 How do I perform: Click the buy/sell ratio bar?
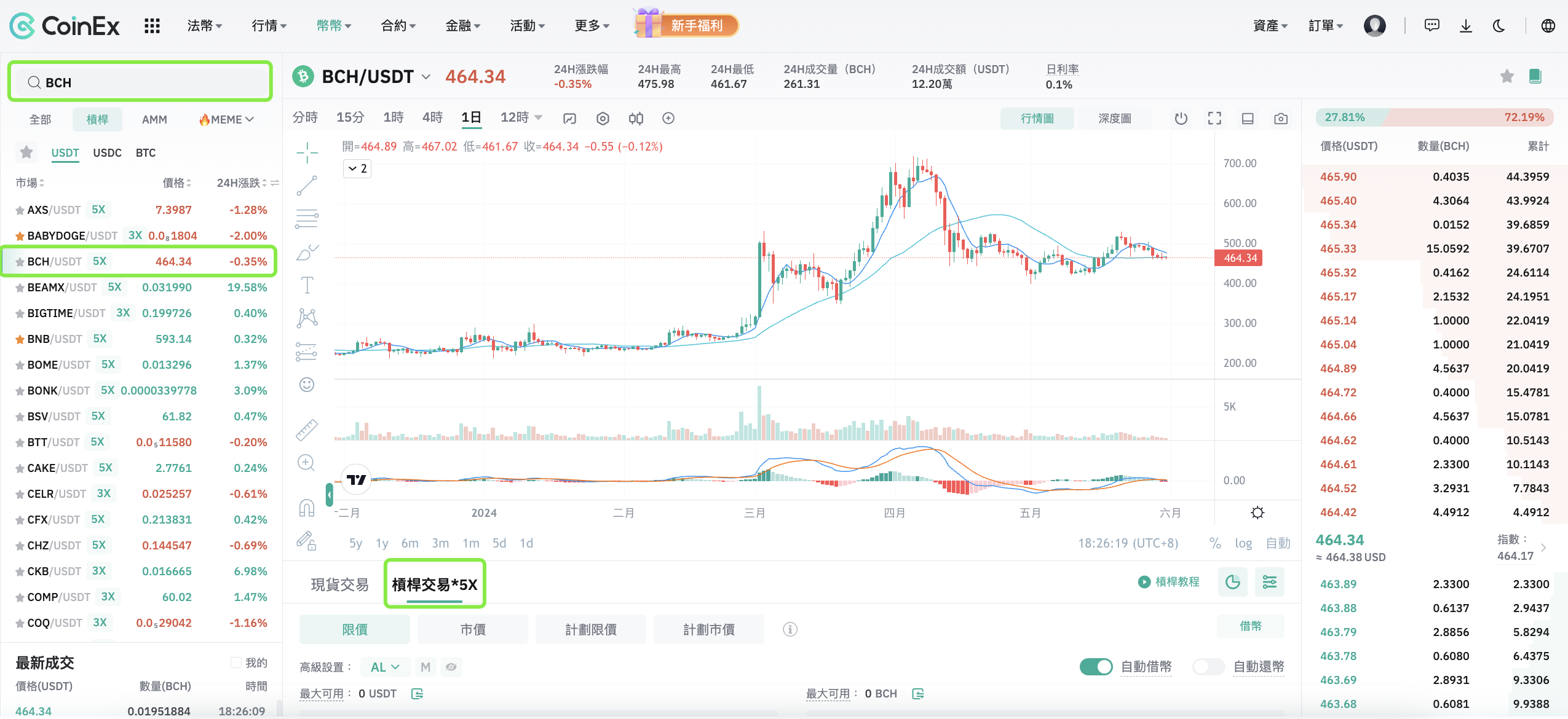tap(1435, 117)
